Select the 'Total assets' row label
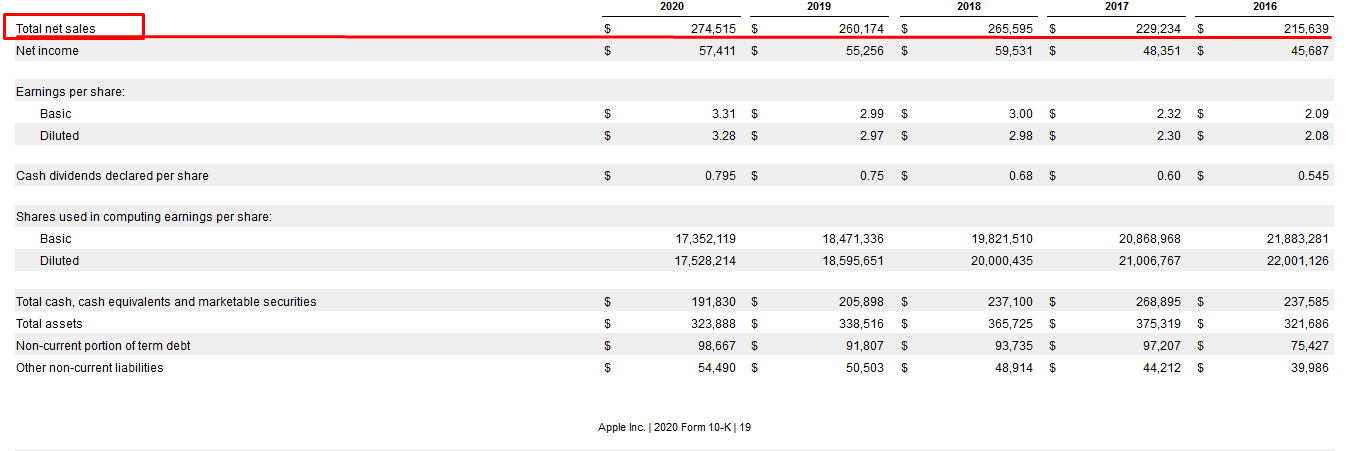 49,324
